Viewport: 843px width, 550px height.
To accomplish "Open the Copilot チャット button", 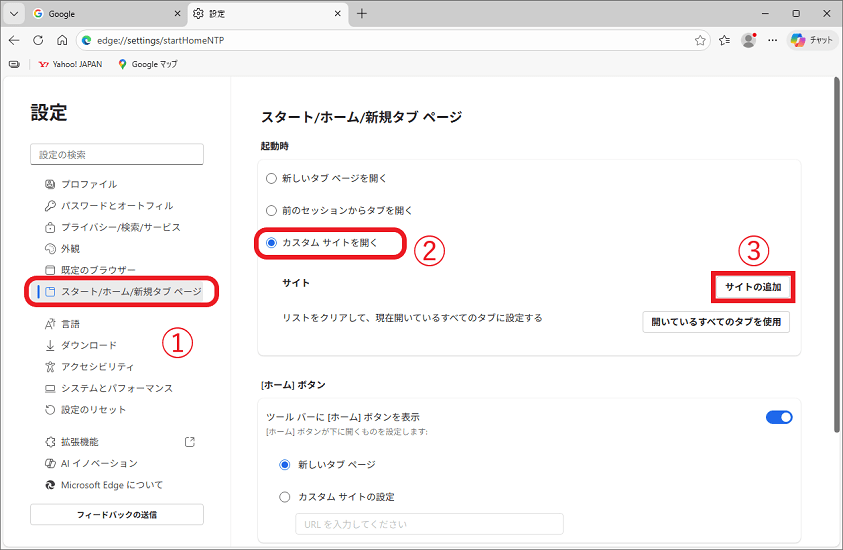I will pos(812,40).
